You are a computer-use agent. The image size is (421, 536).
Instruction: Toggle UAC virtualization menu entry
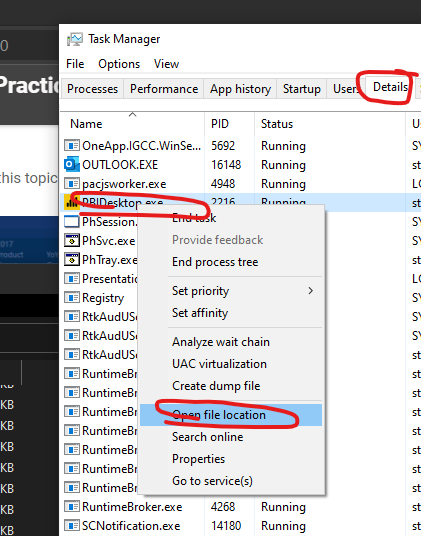[231, 364]
